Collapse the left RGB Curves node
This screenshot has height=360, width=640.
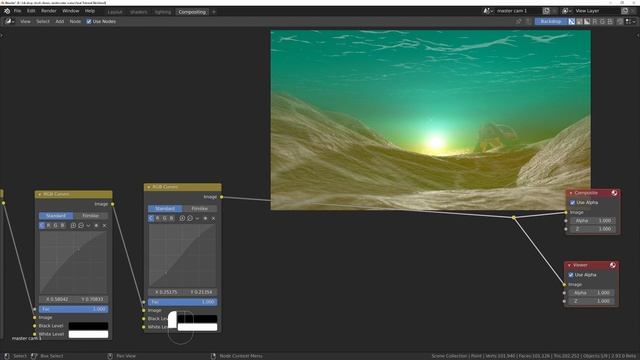(x=40, y=194)
